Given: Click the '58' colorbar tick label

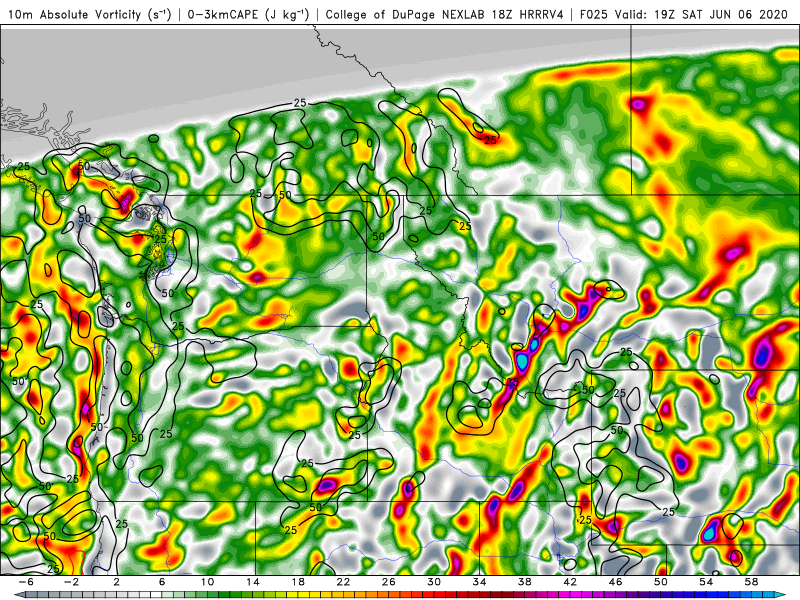Looking at the screenshot, I should (x=752, y=582).
